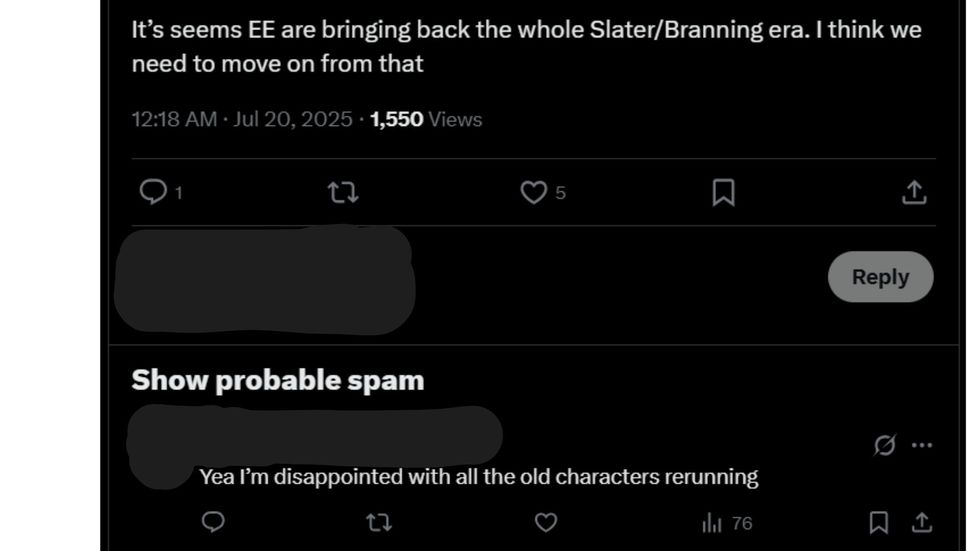
Task: Open the three-dot more menu on reply
Action: coord(922,445)
